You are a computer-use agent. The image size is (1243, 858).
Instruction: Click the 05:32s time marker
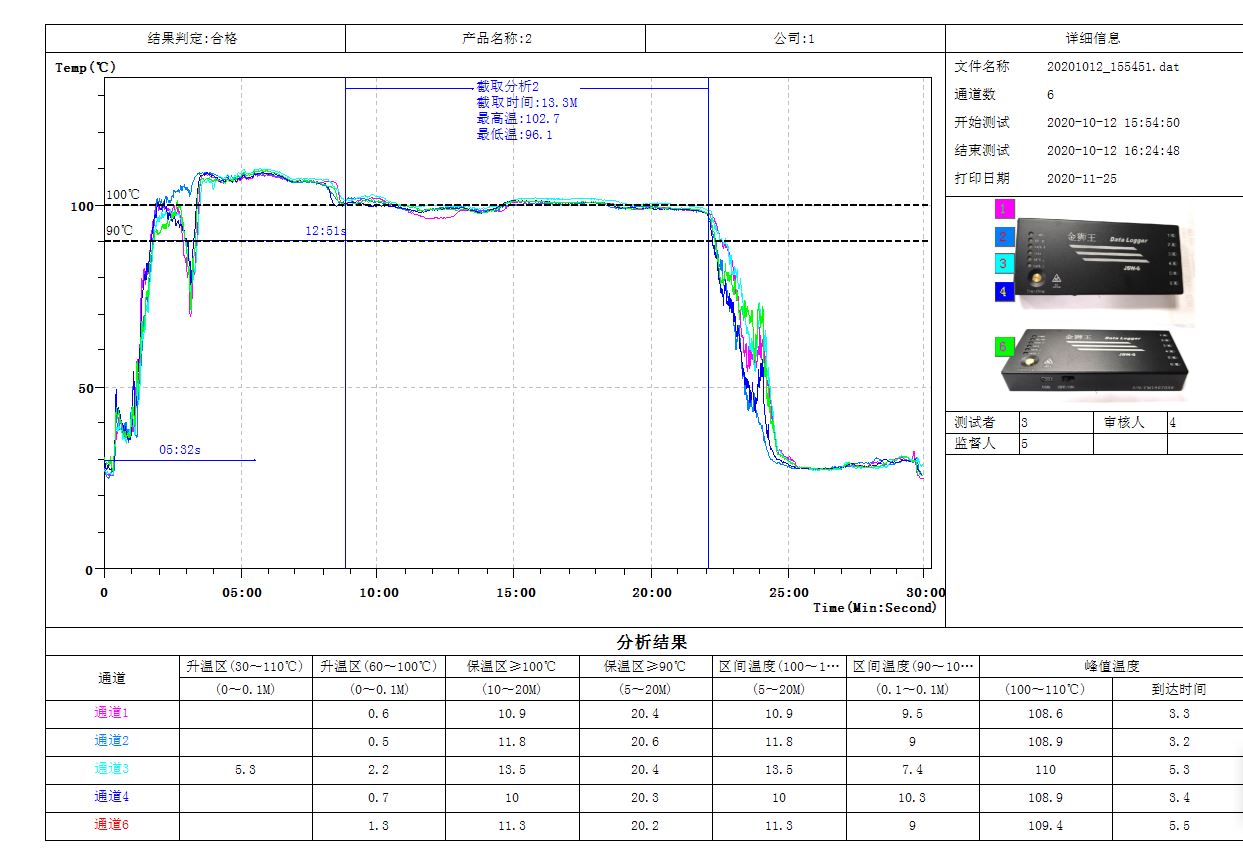point(180,449)
